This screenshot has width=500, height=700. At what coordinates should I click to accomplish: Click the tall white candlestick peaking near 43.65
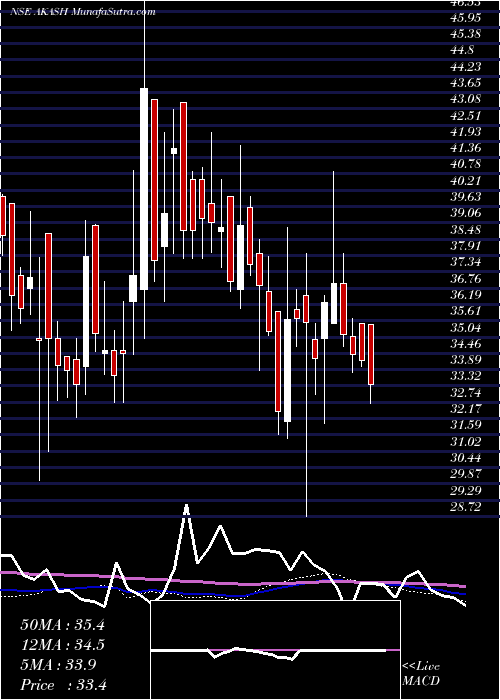point(144,189)
